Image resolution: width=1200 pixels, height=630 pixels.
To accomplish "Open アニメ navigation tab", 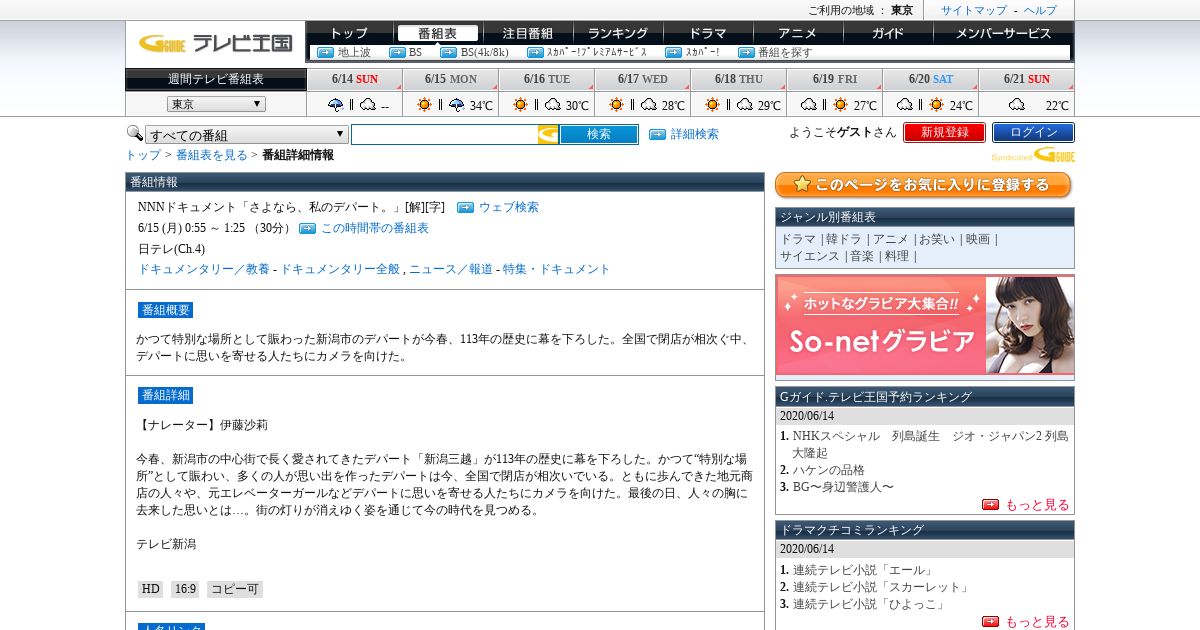I will 797,33.
